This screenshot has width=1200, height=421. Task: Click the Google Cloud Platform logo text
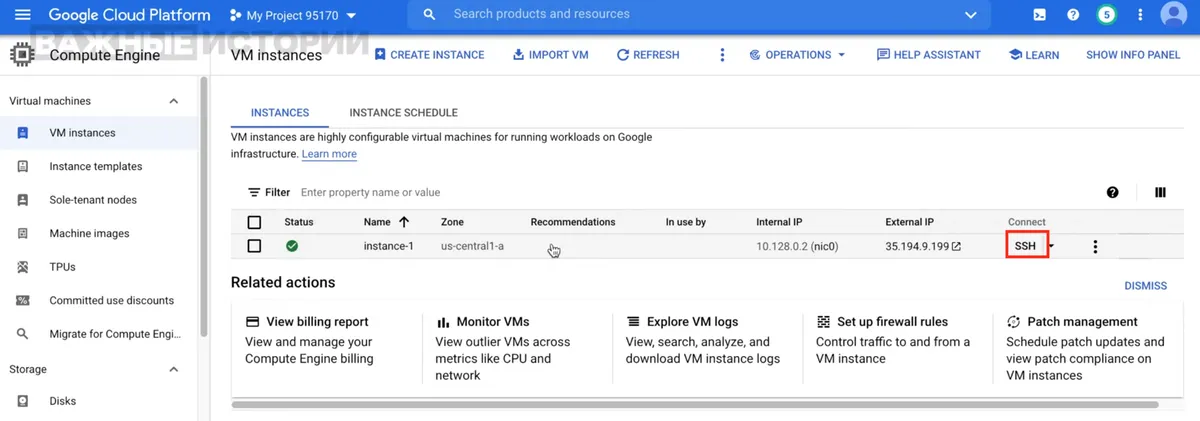pos(130,15)
